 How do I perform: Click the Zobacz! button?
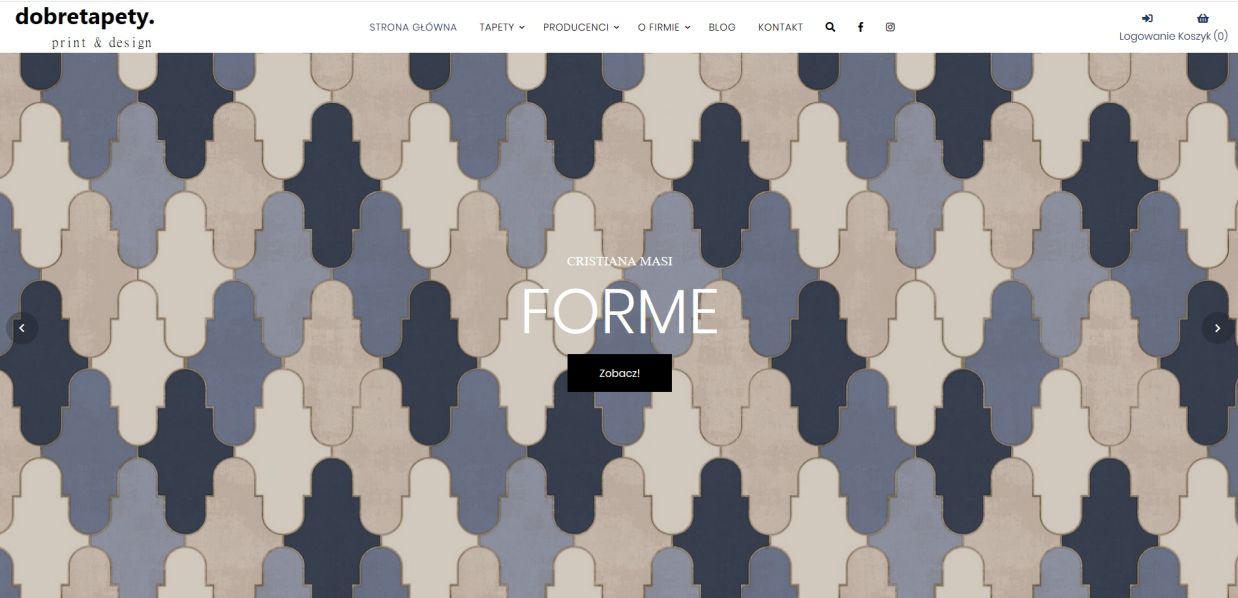[x=619, y=373]
